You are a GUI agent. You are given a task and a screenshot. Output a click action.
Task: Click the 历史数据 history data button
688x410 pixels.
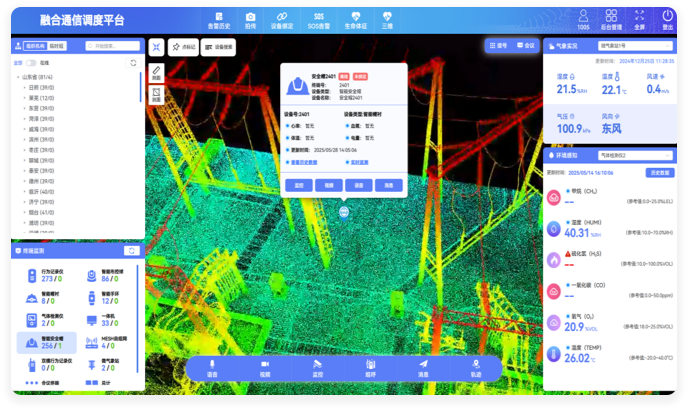(x=660, y=173)
